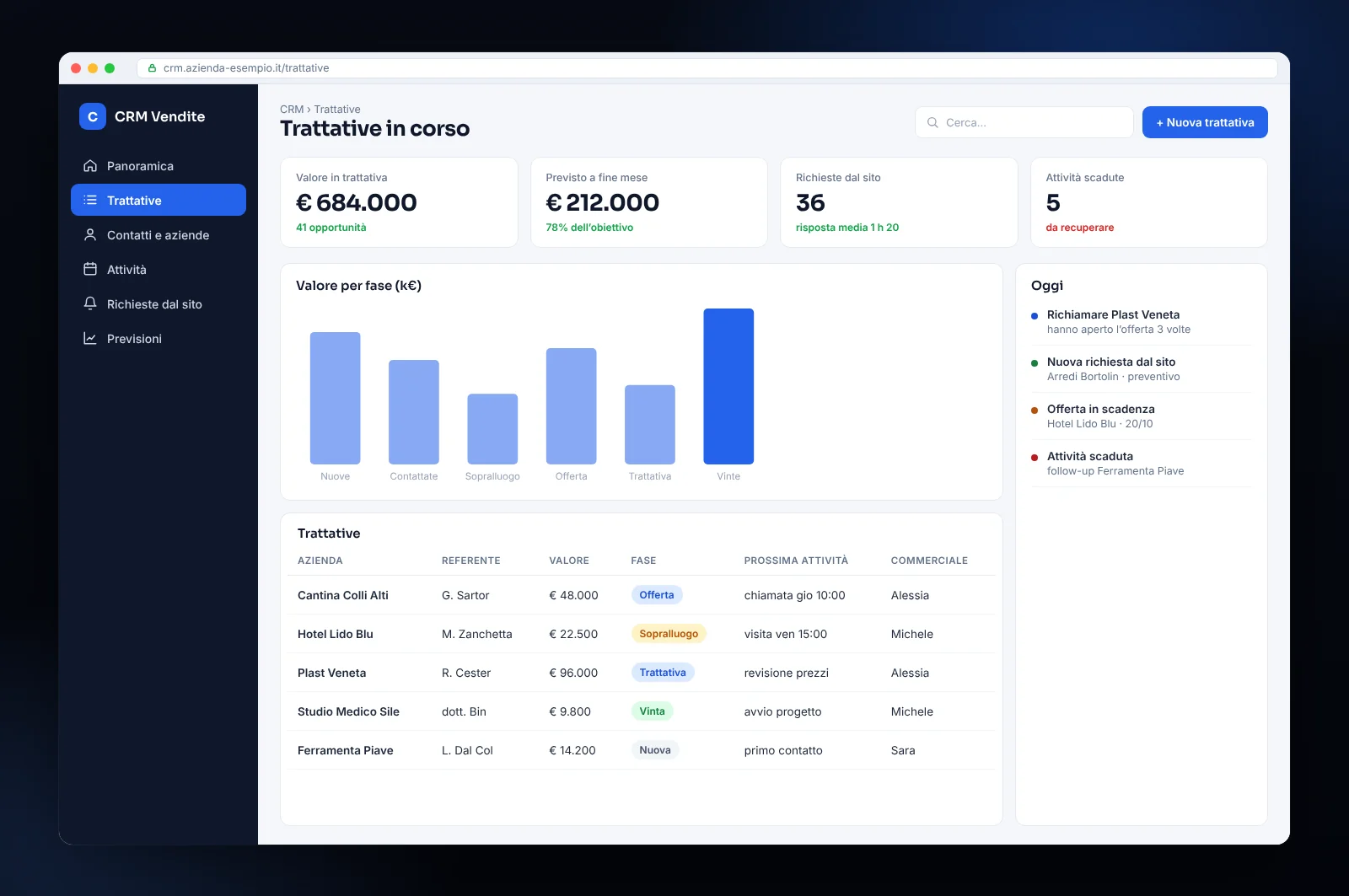Open Panoramica in the sidebar

(159, 166)
